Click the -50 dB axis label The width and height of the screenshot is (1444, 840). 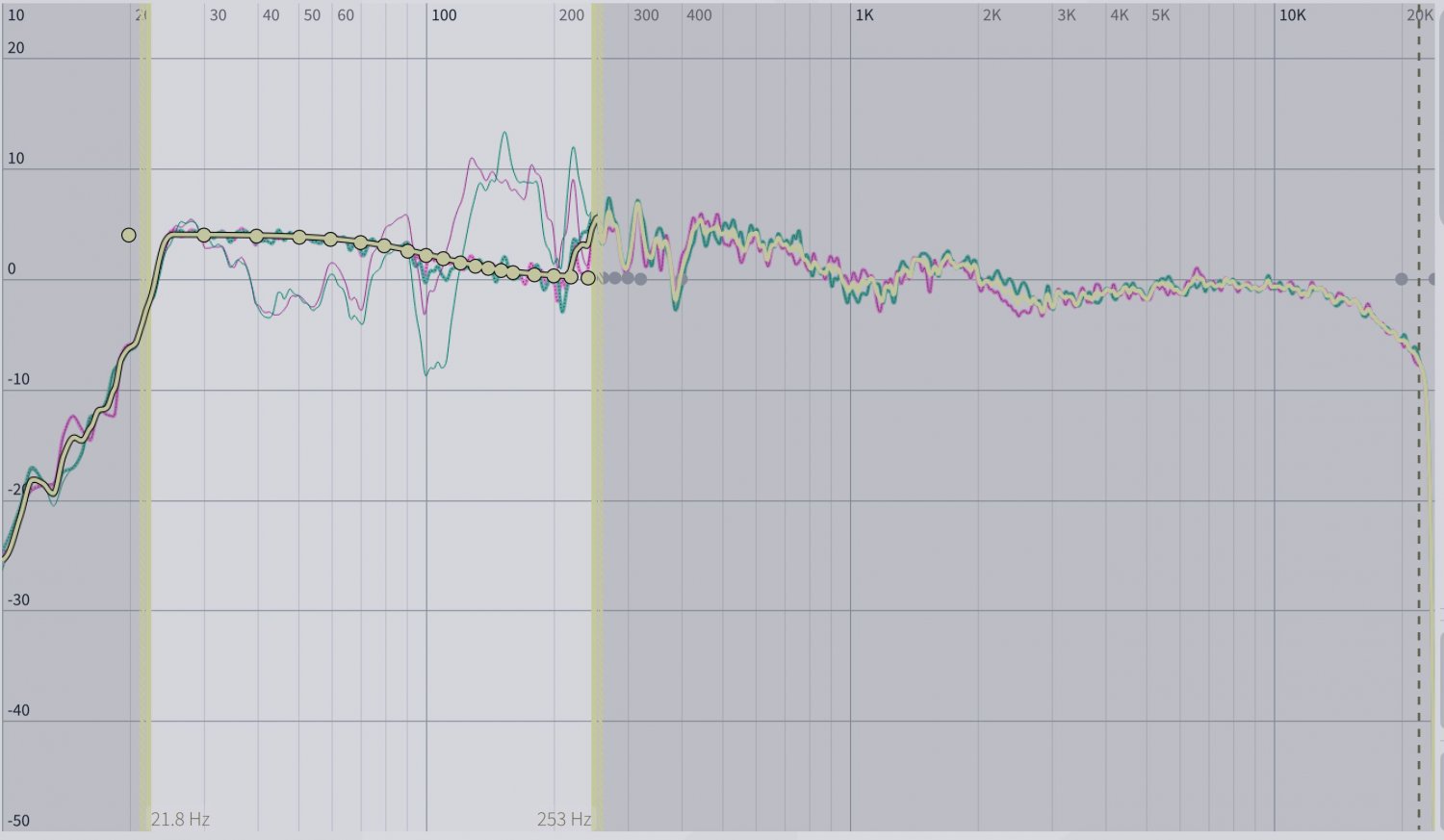(18, 821)
